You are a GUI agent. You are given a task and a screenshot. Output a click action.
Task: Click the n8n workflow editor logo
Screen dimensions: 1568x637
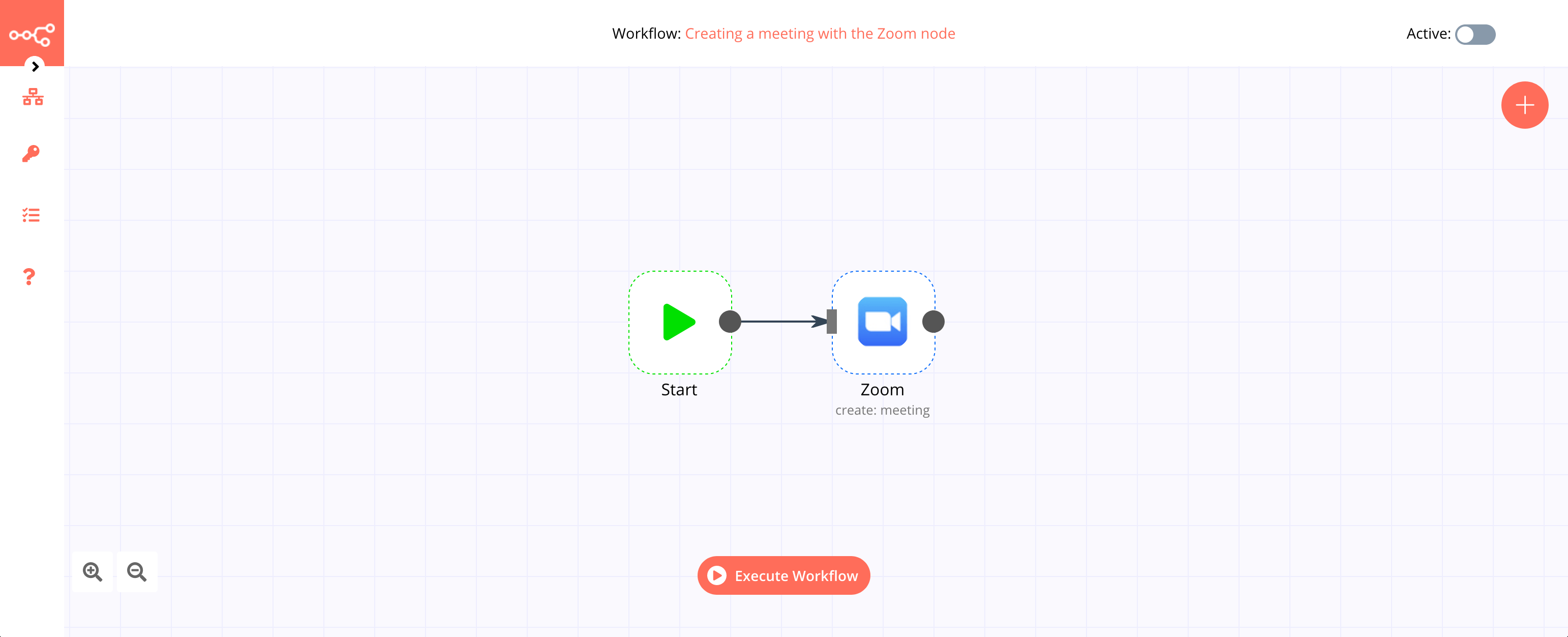click(x=32, y=33)
